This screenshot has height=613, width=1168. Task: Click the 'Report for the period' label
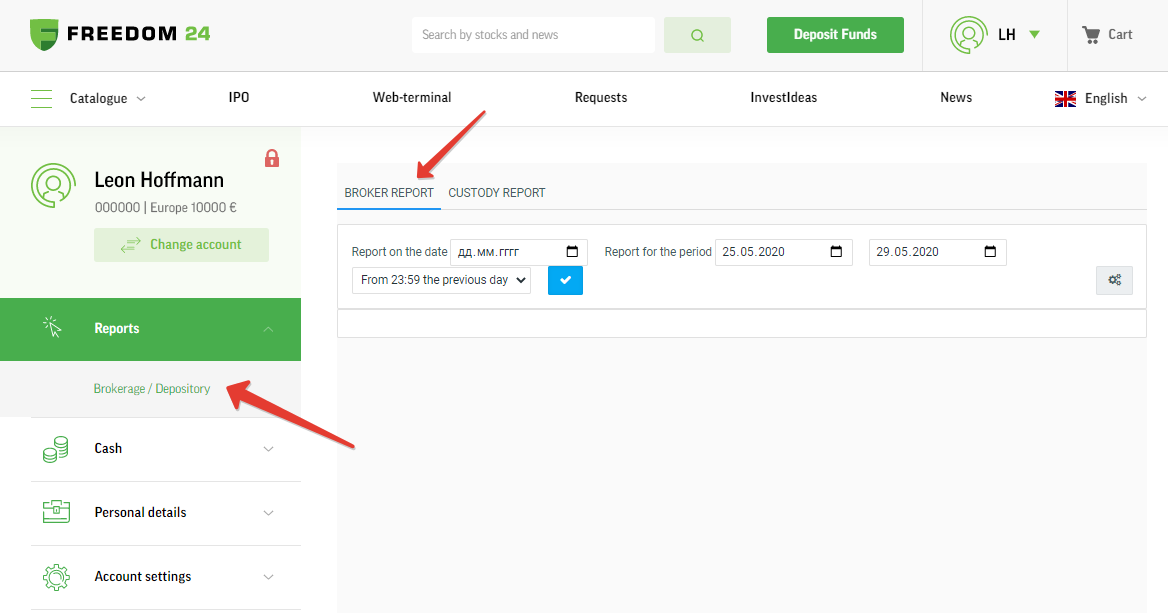[658, 252]
